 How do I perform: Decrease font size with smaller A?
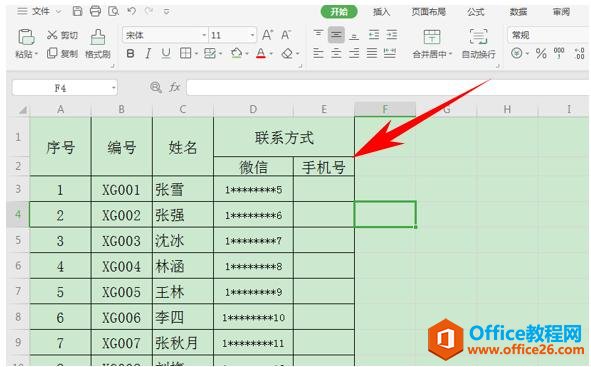(x=286, y=35)
